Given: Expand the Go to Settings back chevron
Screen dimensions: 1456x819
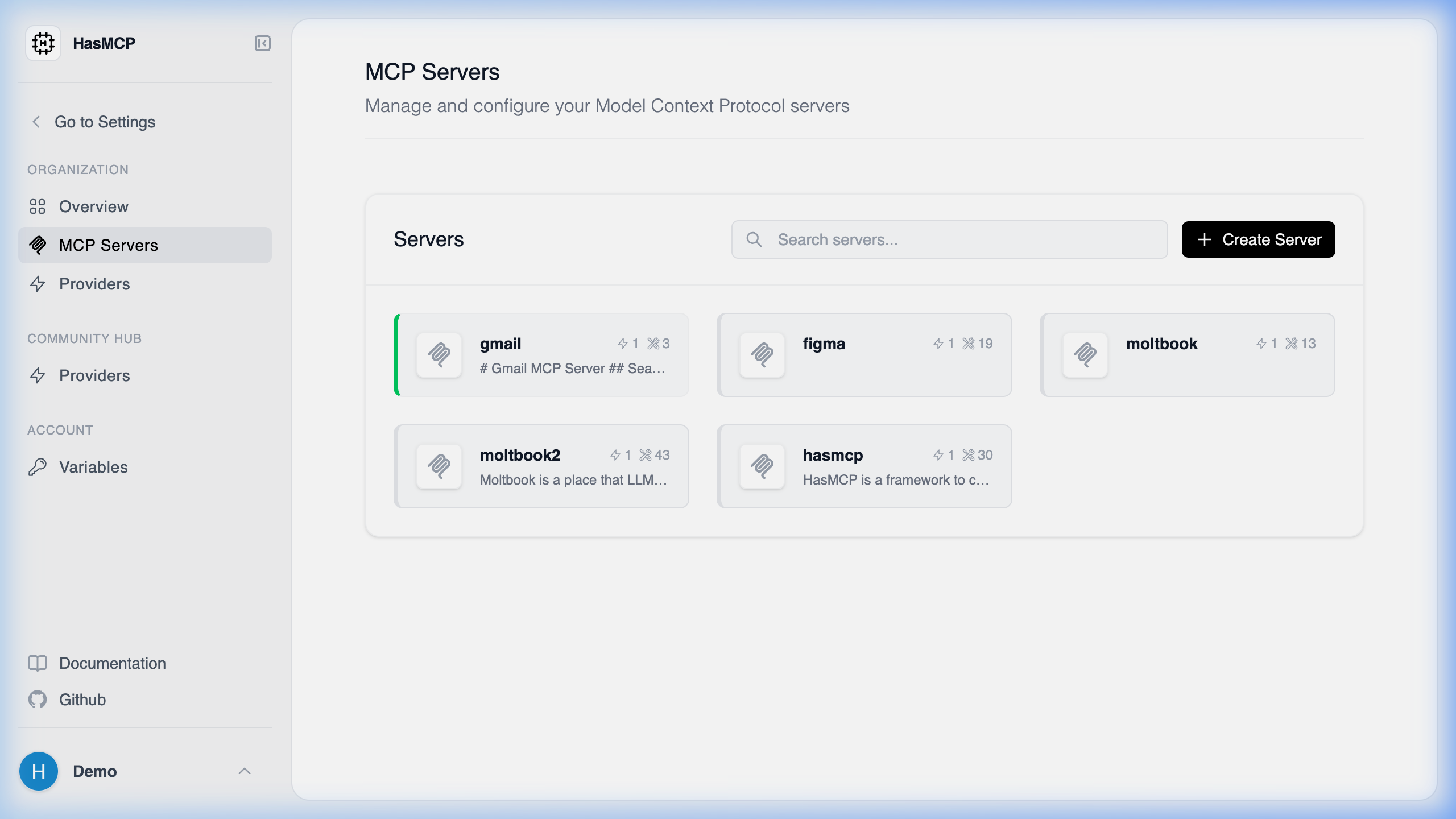Looking at the screenshot, I should tap(36, 121).
